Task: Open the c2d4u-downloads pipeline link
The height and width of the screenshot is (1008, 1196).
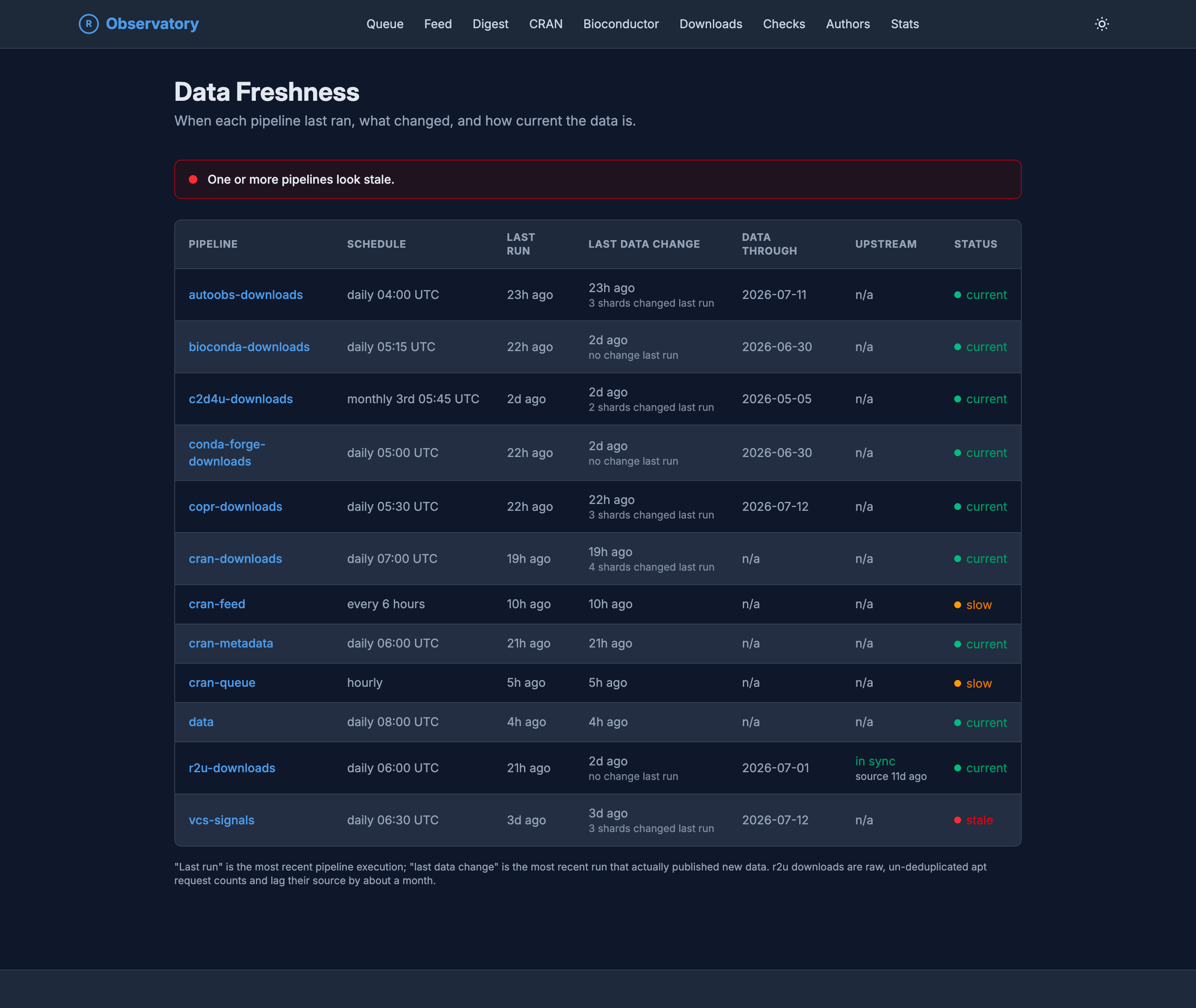Action: pos(240,399)
